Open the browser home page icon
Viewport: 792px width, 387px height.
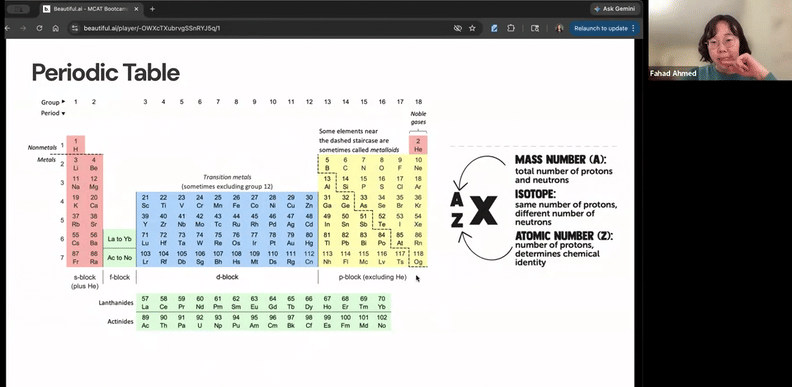(x=56, y=28)
